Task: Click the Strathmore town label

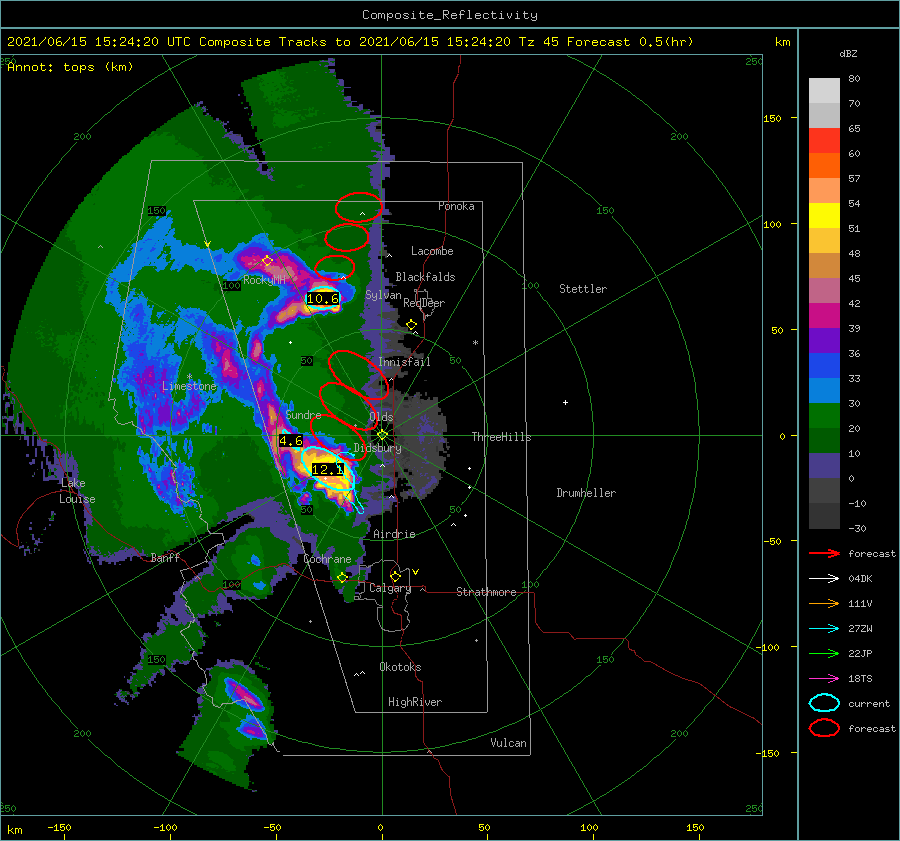Action: (486, 592)
